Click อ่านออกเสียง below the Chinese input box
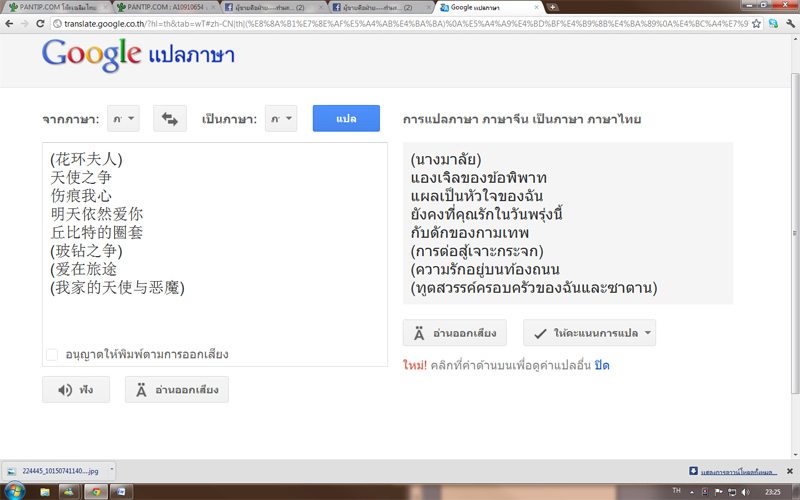The width and height of the screenshot is (800, 500). (x=177, y=390)
